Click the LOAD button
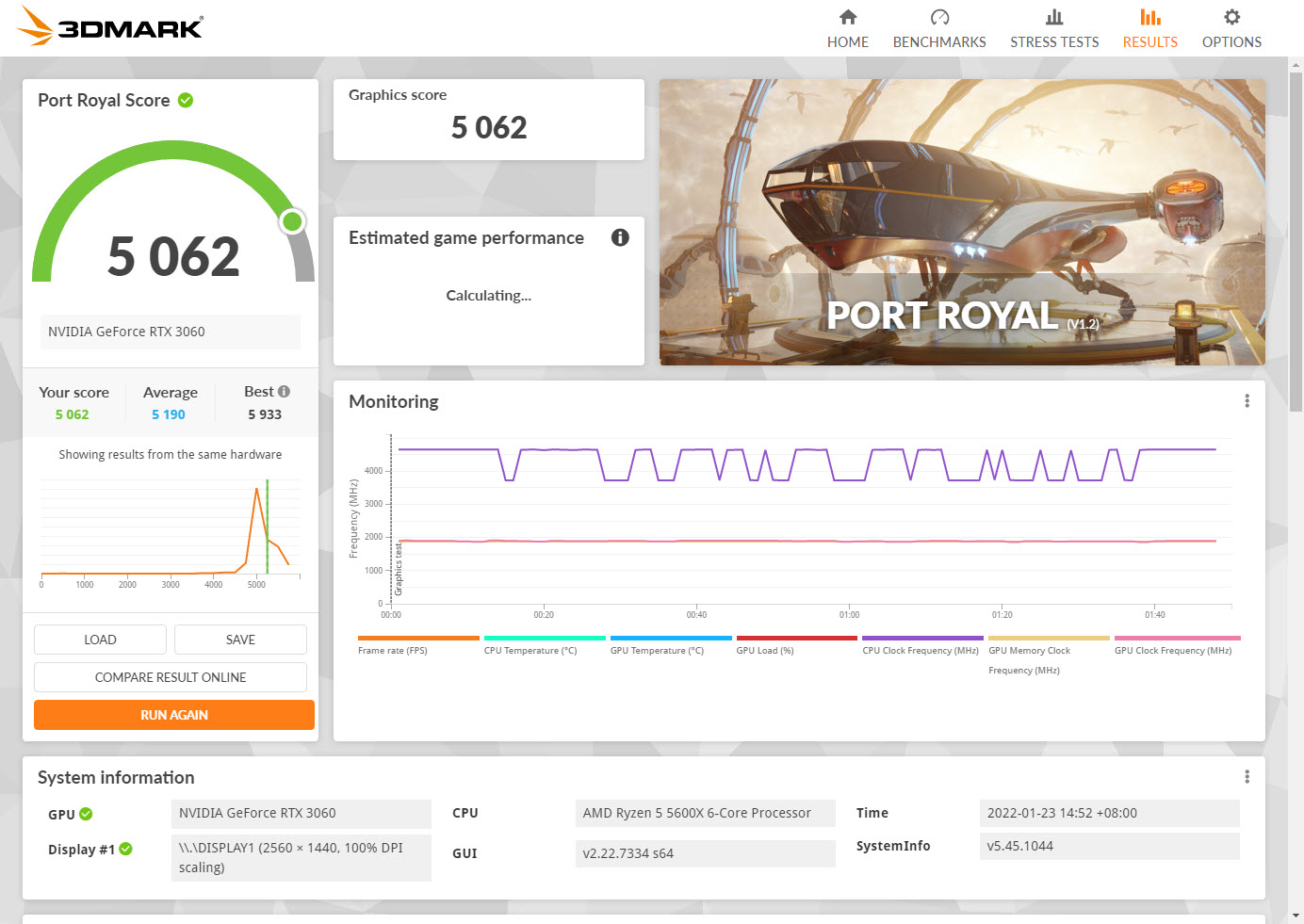The width and height of the screenshot is (1304, 924). tap(100, 640)
